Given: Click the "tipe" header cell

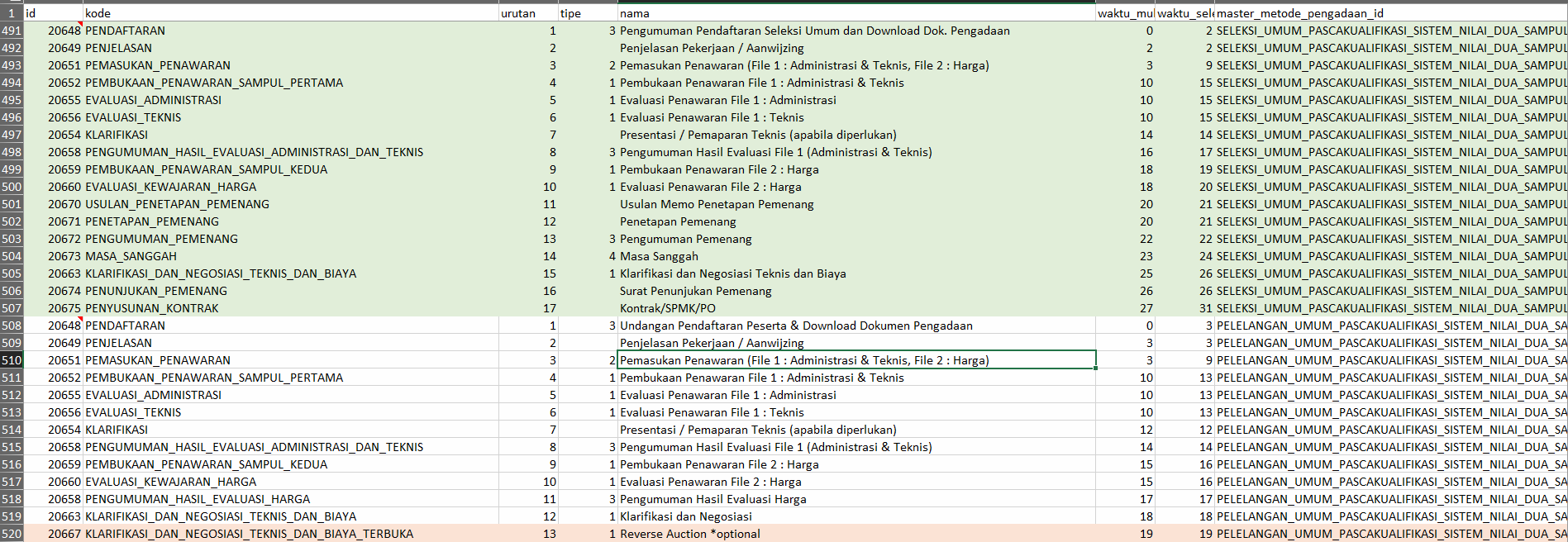Looking at the screenshot, I should pyautogui.click(x=587, y=13).
